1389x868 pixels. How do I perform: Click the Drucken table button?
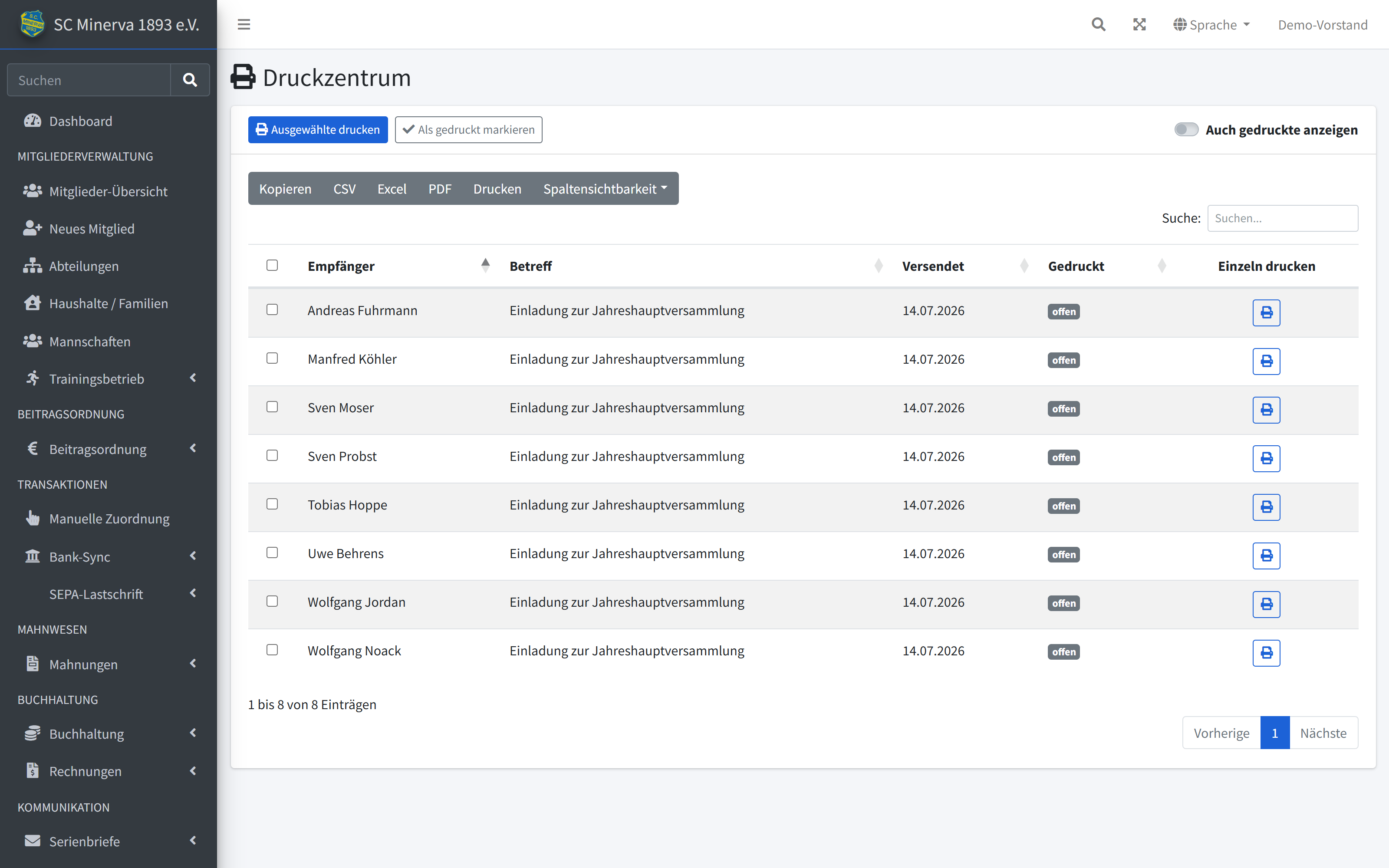(497, 188)
